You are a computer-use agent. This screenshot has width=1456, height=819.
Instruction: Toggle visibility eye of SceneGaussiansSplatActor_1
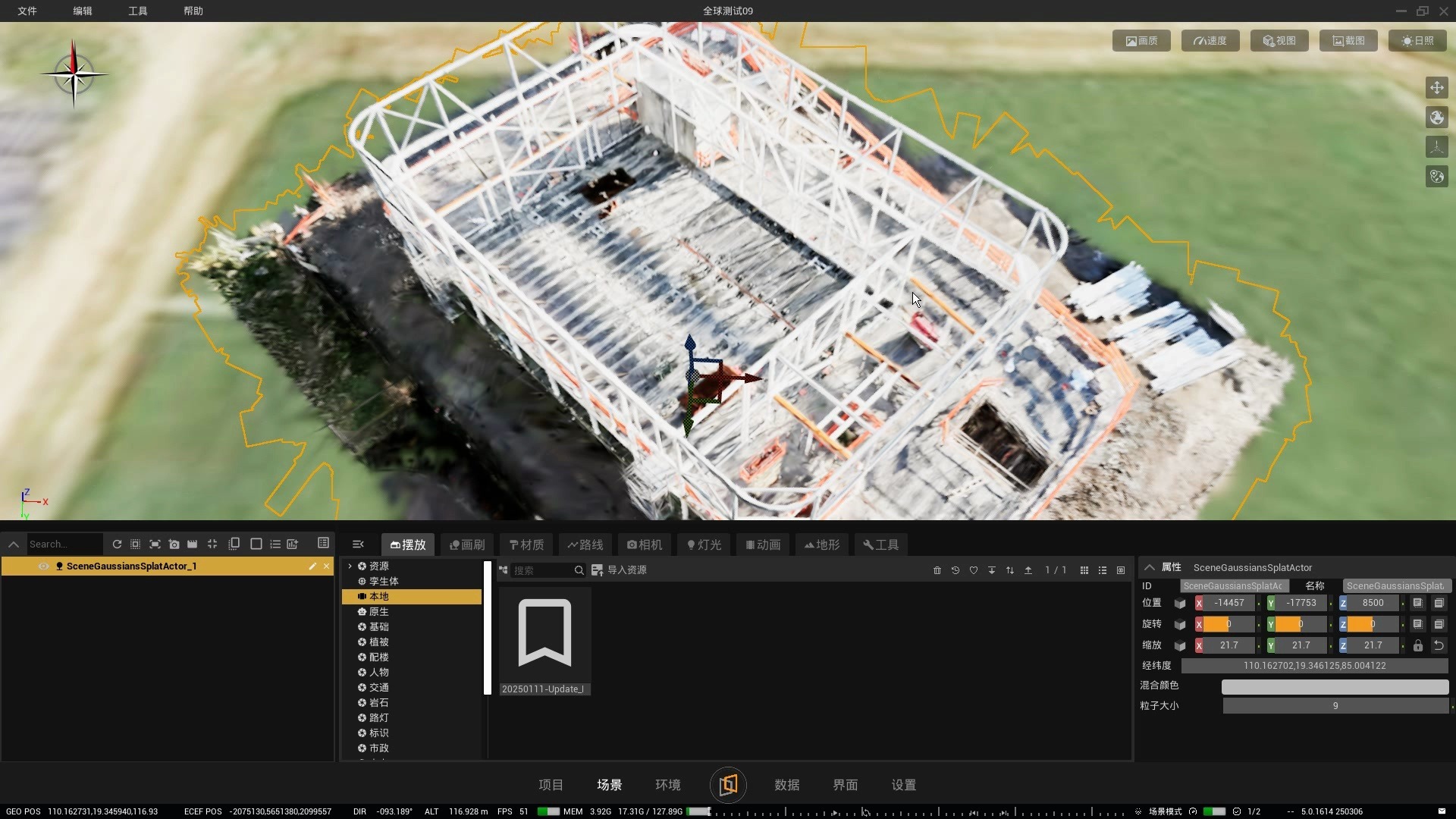pos(43,566)
